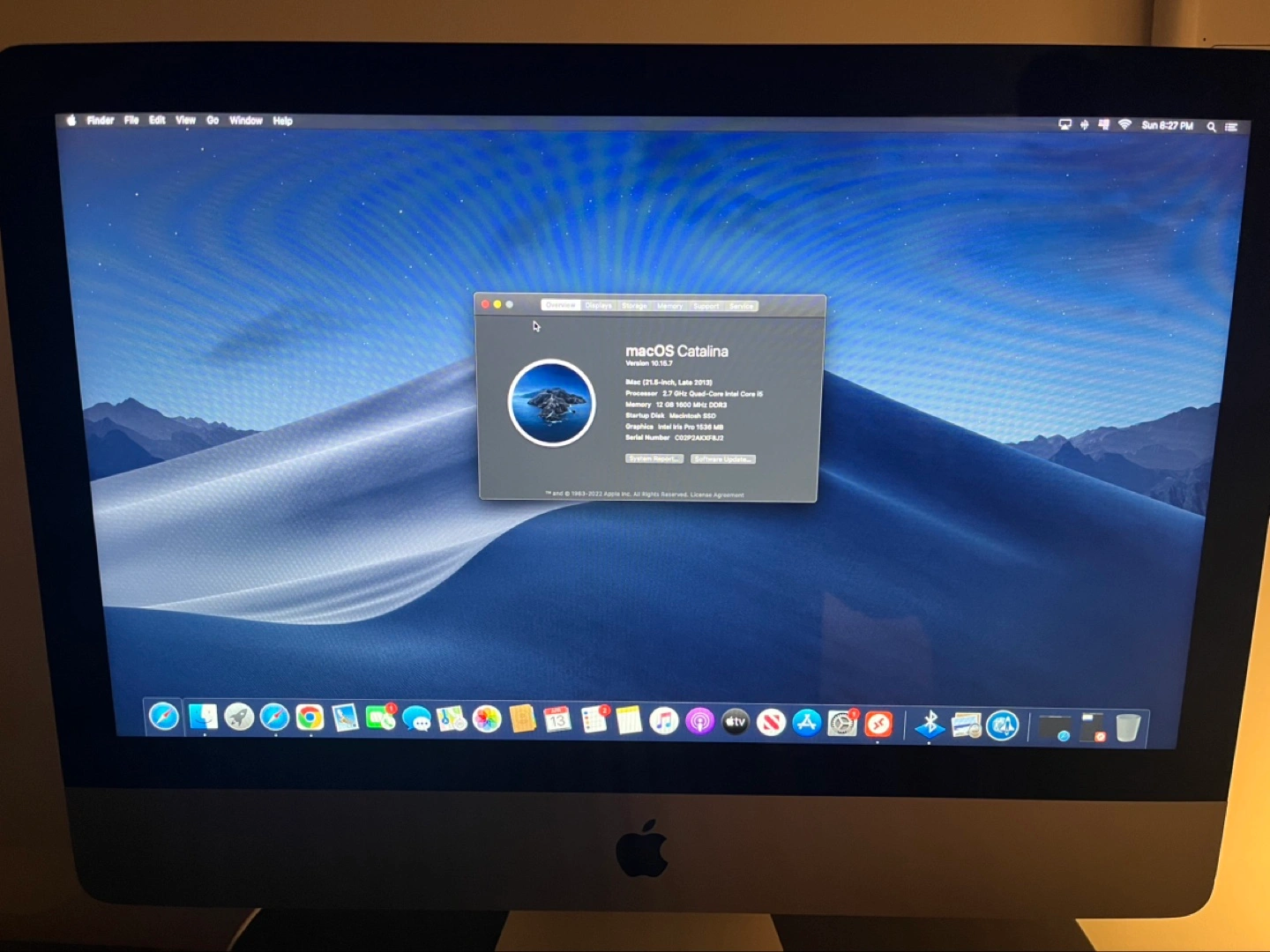The width and height of the screenshot is (1270, 952).
Task: Open System Preferences from the dock
Action: click(842, 725)
